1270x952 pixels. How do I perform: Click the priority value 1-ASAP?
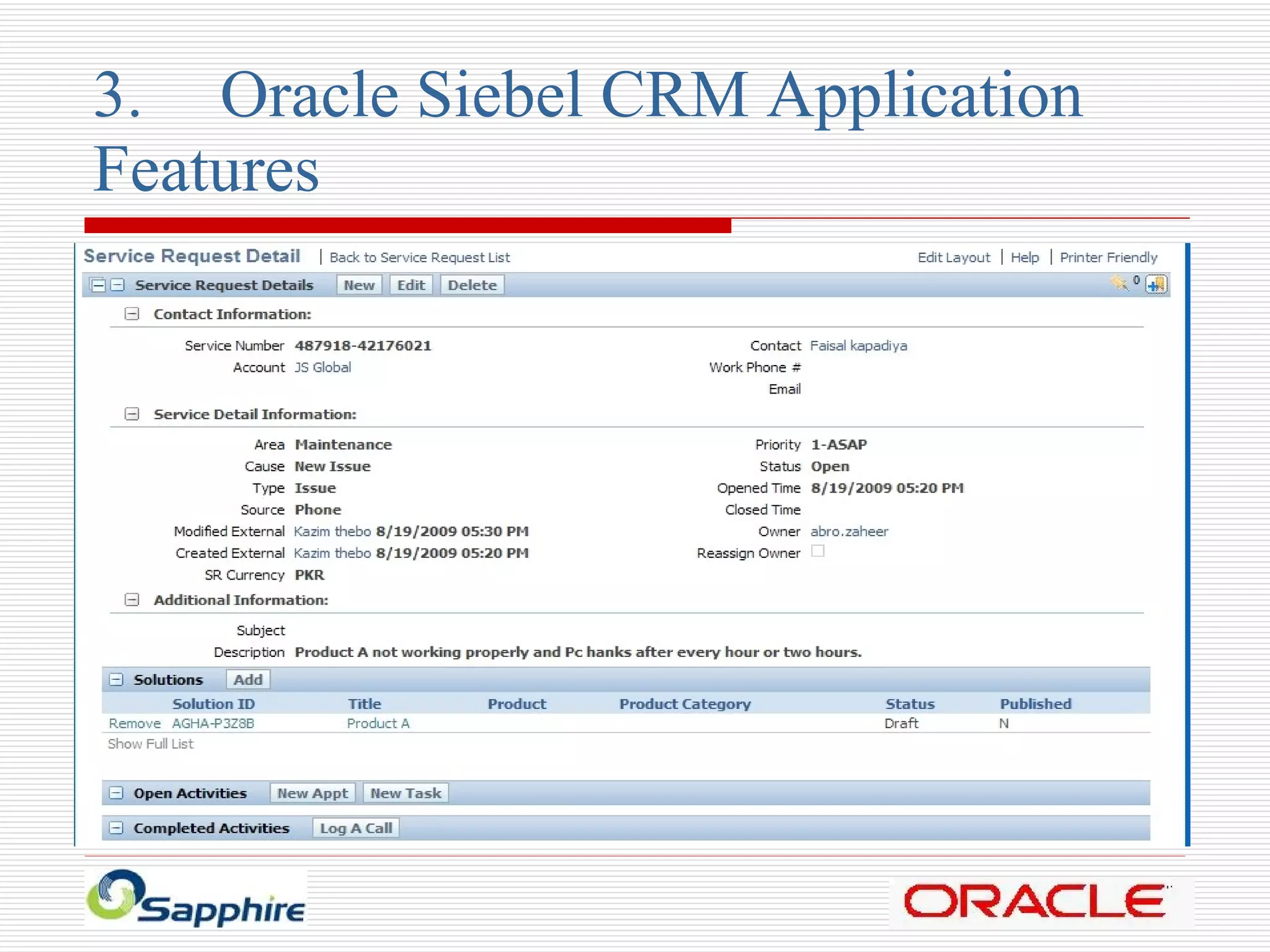(x=839, y=444)
